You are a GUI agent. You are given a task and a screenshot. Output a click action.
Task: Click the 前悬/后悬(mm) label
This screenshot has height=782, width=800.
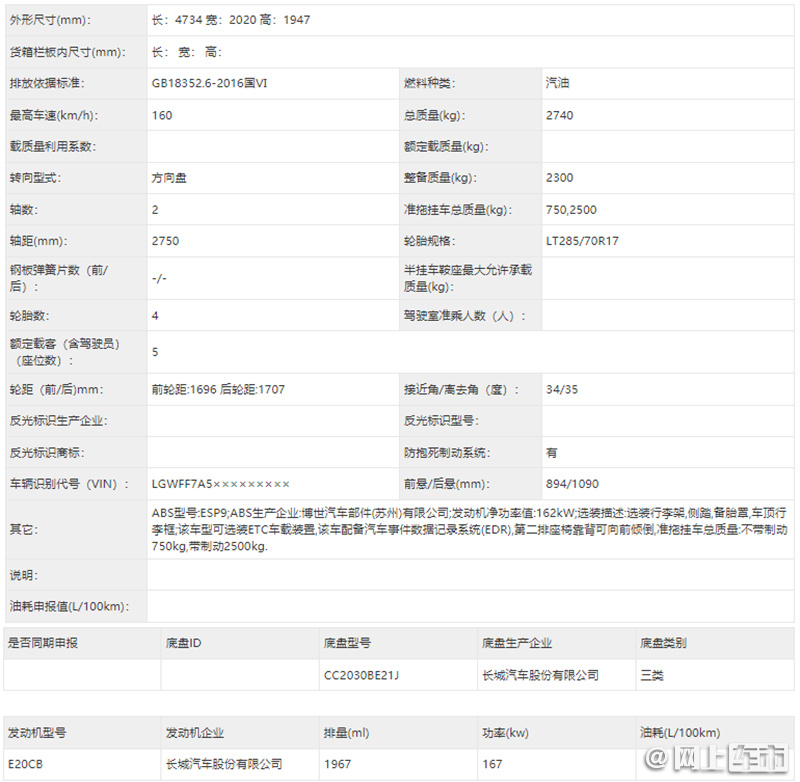click(446, 484)
